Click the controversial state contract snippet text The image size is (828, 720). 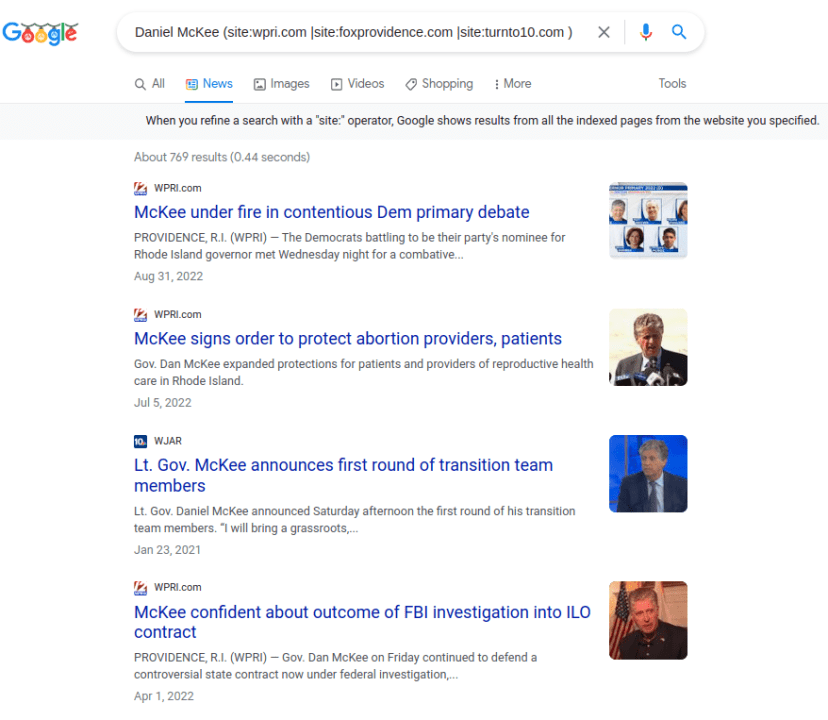[x=335, y=666]
